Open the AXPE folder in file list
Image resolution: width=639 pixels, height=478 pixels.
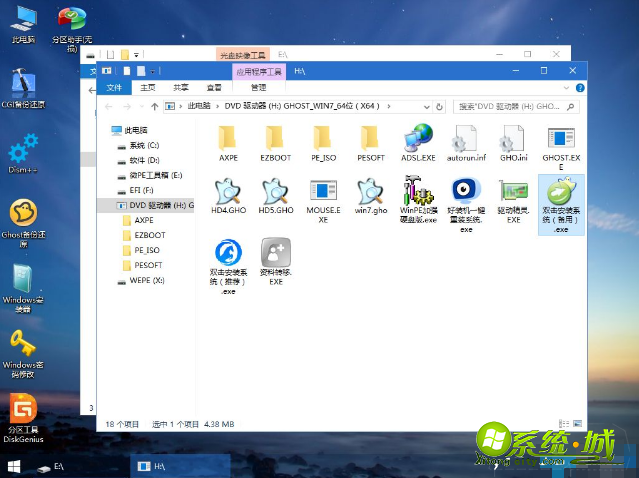coord(228,143)
